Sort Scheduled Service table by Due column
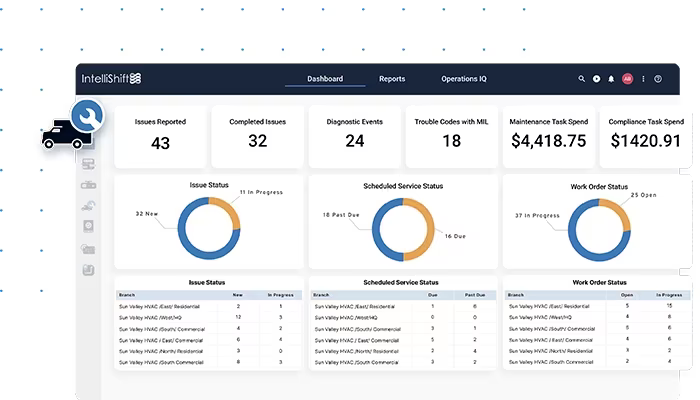700x400 pixels. coord(433,295)
